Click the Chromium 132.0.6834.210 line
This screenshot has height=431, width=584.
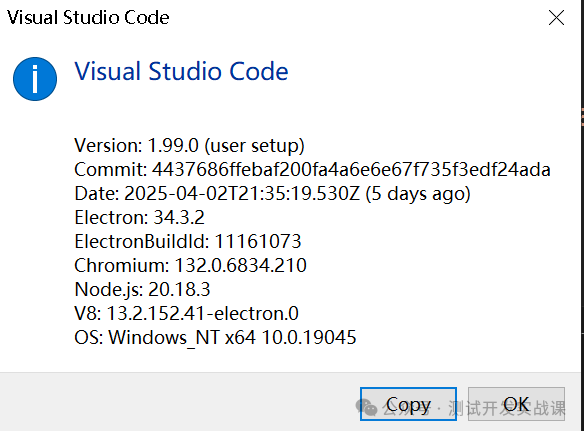pos(191,266)
